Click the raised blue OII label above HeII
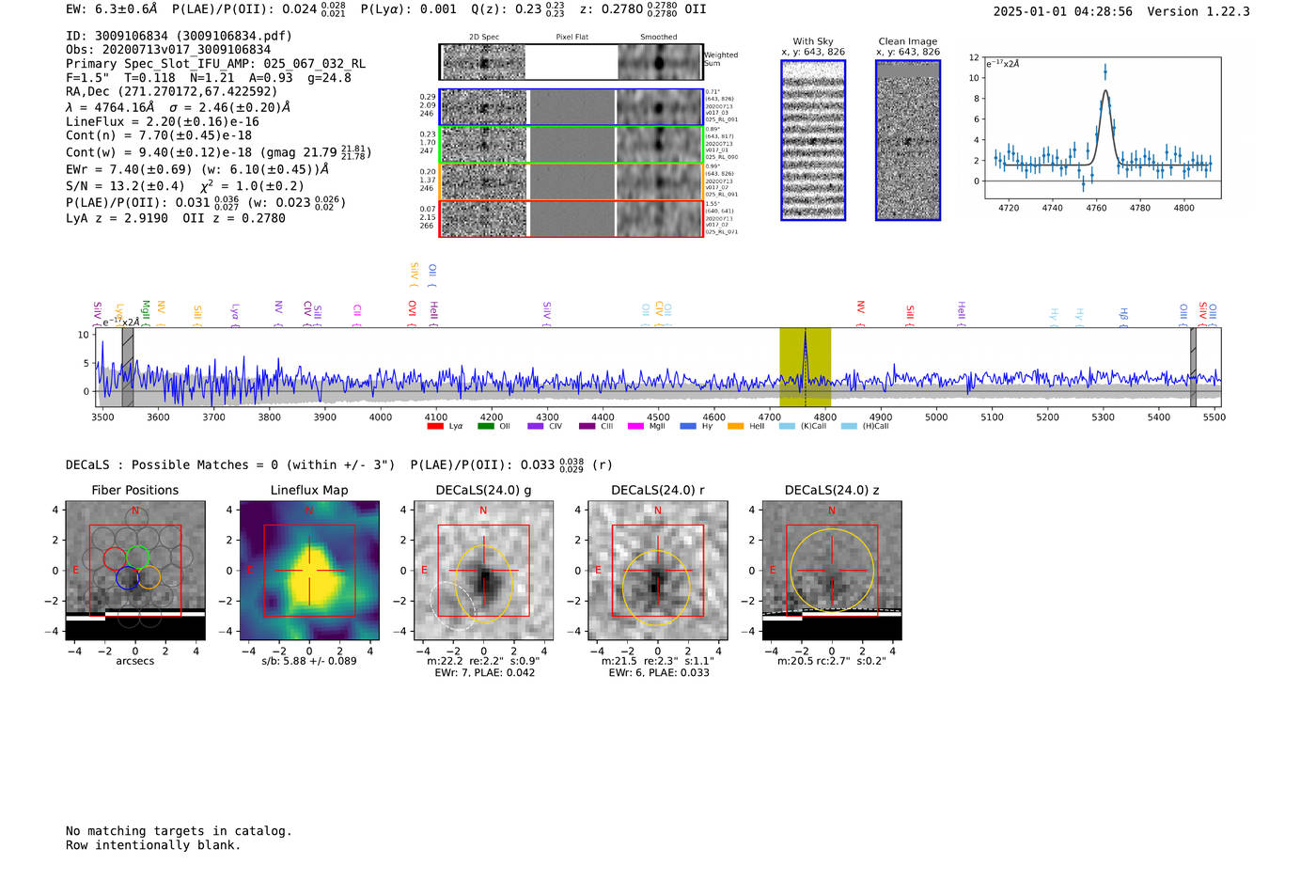This screenshot has width=1316, height=896. coord(432,275)
